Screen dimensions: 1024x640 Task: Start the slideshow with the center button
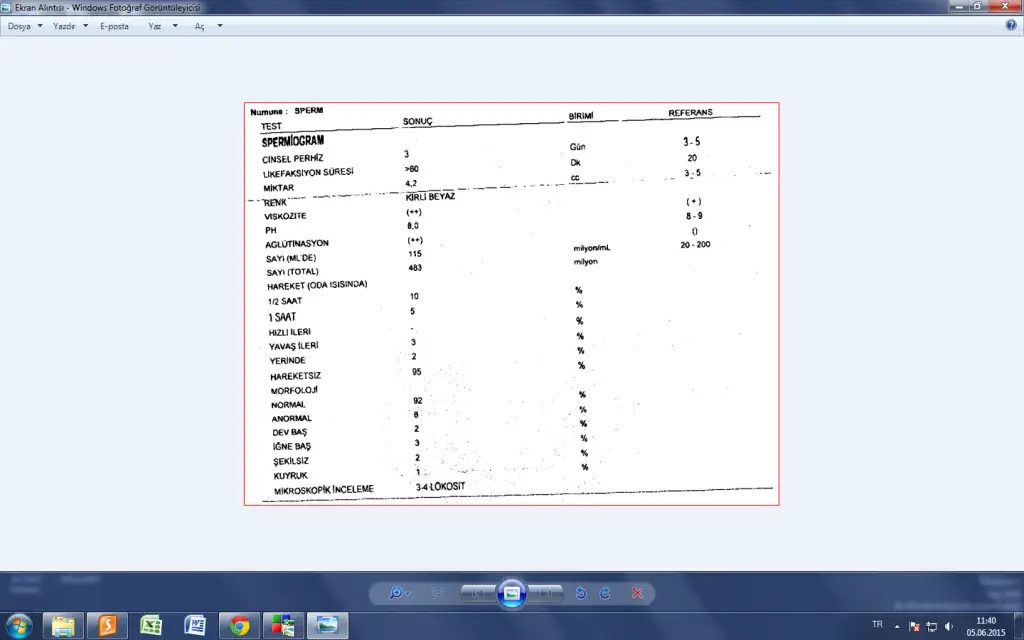tap(511, 593)
